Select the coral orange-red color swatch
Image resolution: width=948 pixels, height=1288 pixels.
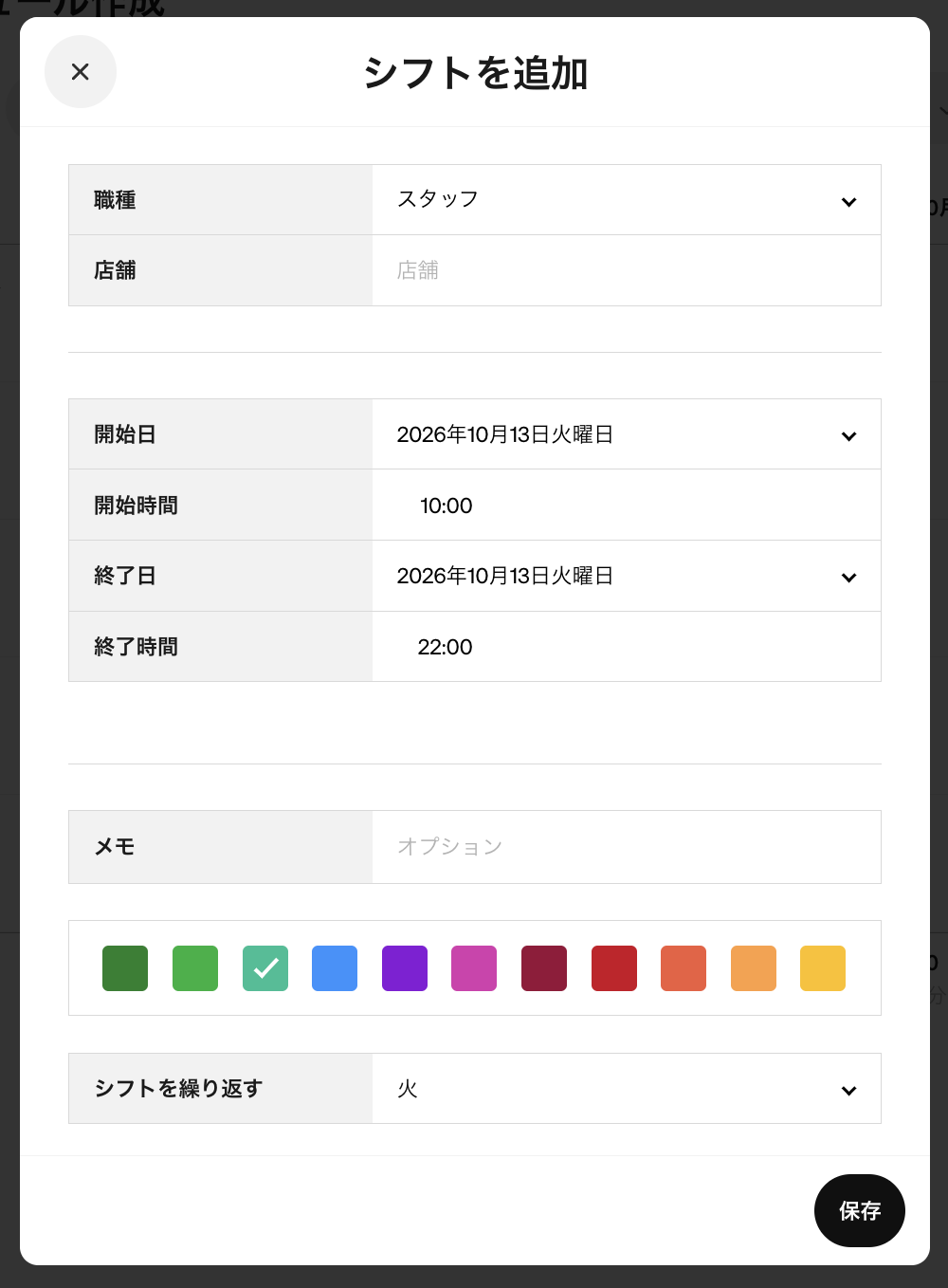(x=684, y=968)
